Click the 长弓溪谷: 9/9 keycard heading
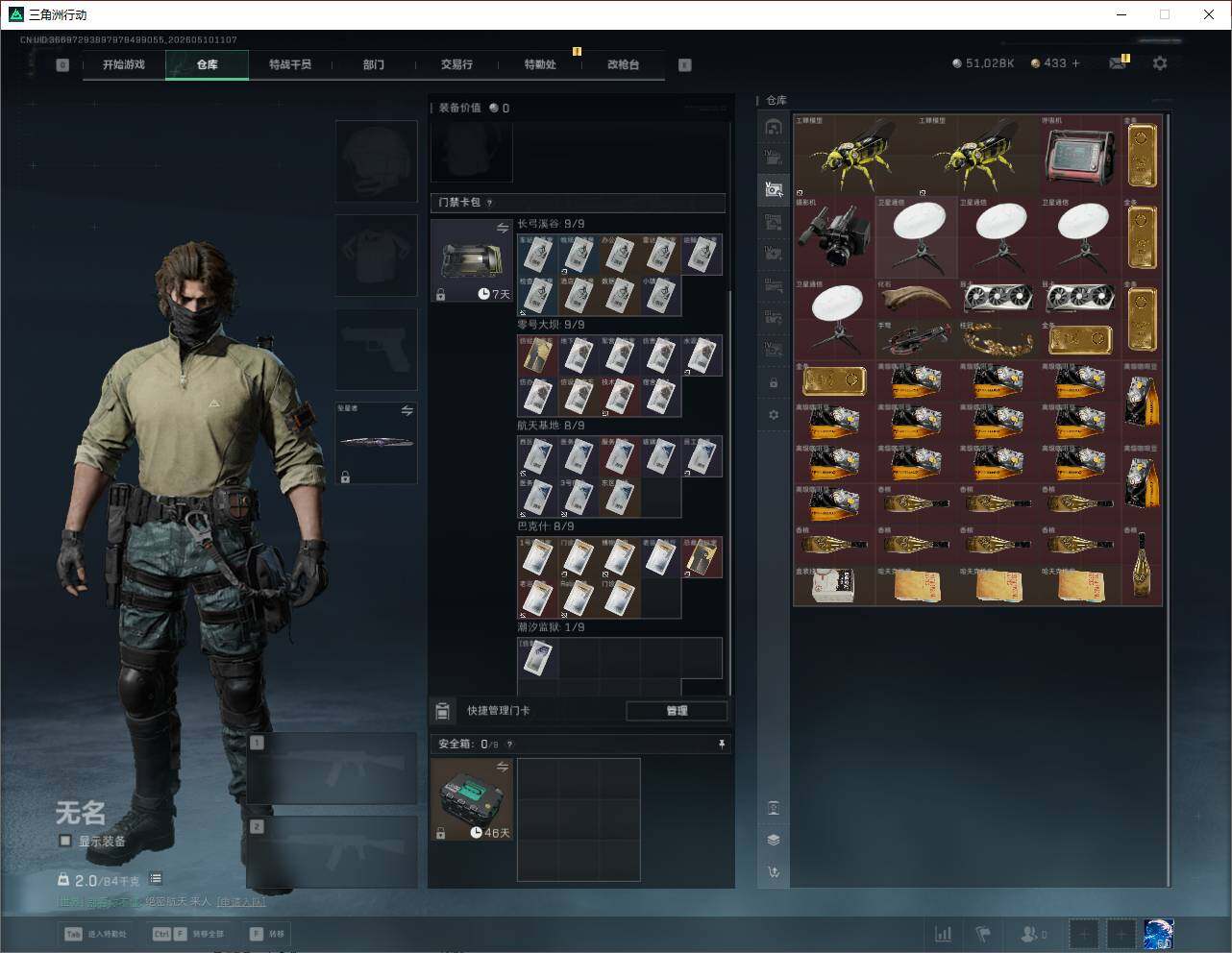Screen dimensions: 1232x953 click(x=551, y=224)
